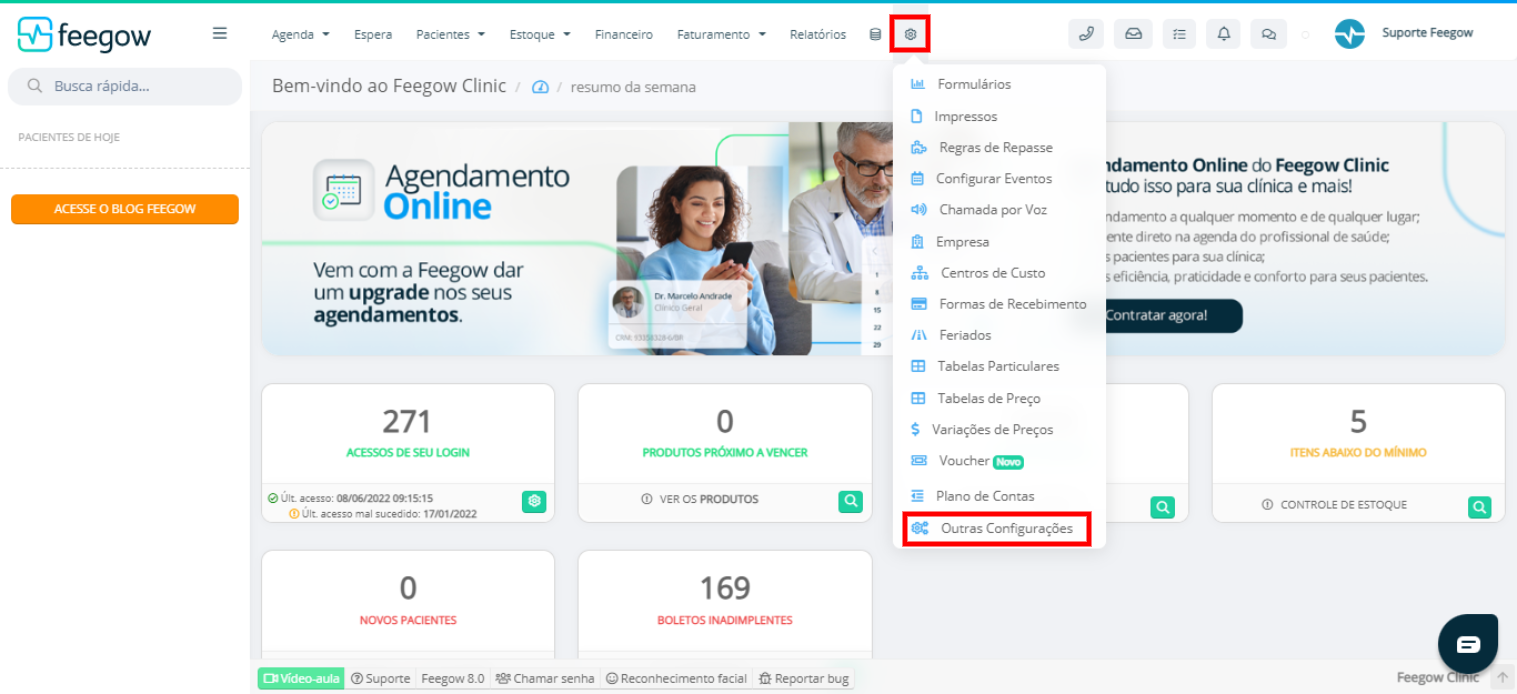Click the search button under Ver os Produtos
This screenshot has height=694, width=1517.
click(x=850, y=502)
